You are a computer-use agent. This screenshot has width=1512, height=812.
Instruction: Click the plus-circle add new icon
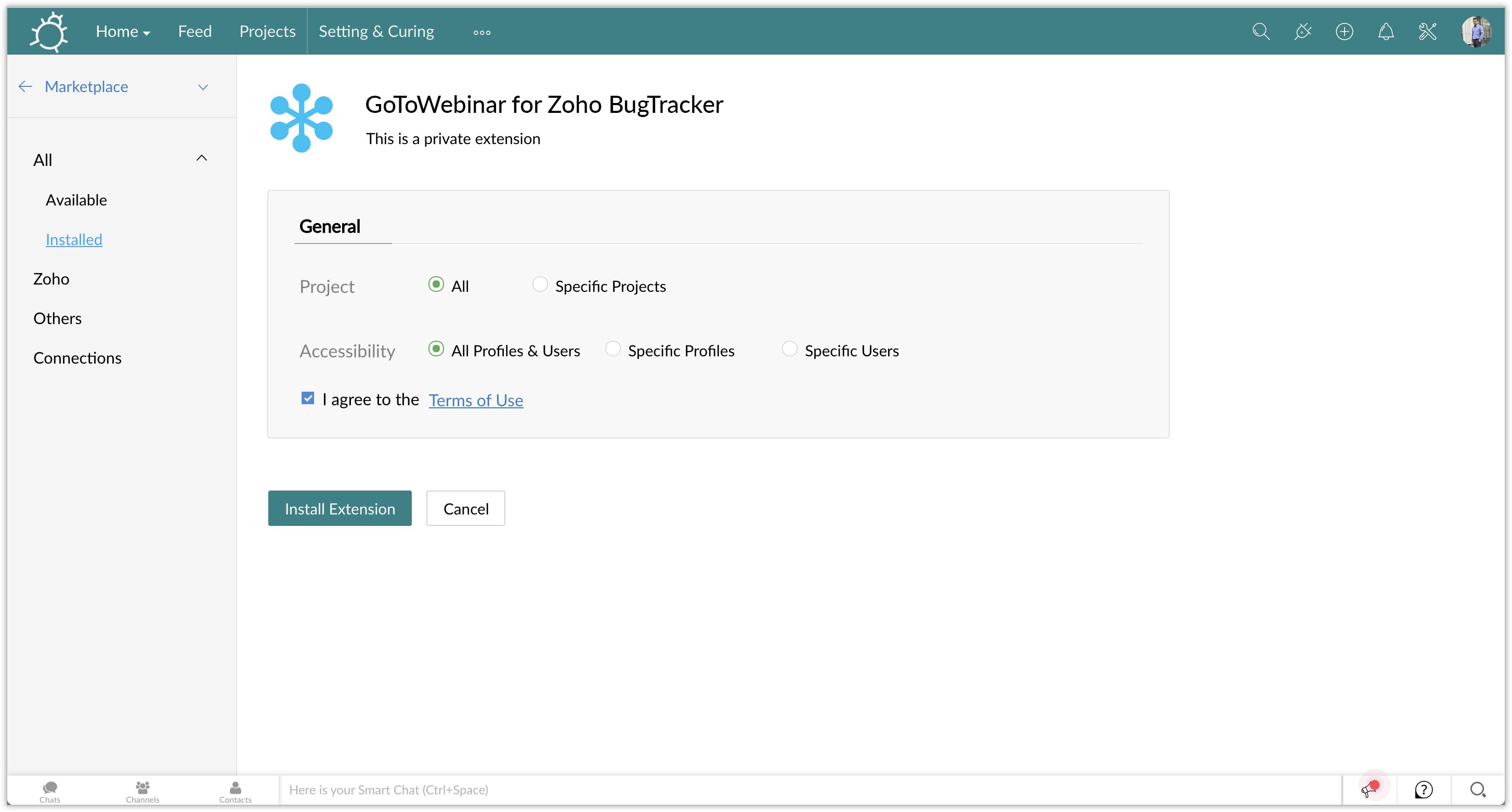(1344, 32)
